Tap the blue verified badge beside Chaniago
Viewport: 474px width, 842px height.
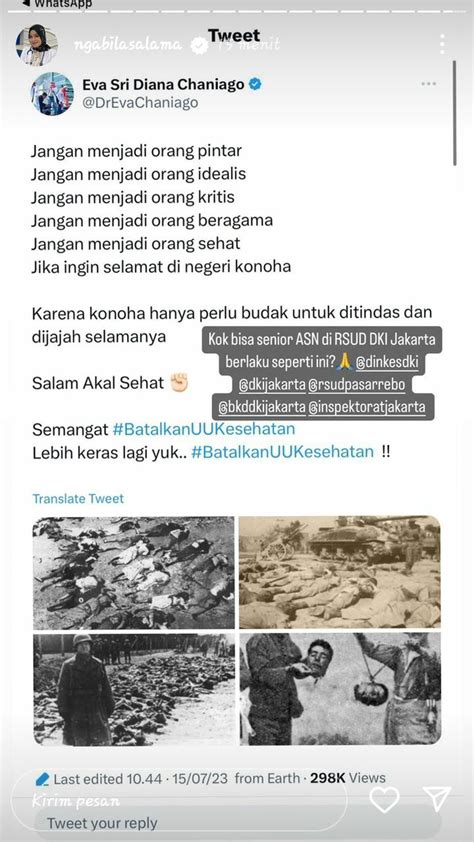[x=256, y=84]
